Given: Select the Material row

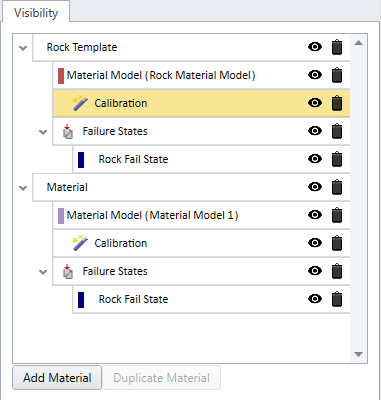Looking at the screenshot, I should pyautogui.click(x=191, y=187).
